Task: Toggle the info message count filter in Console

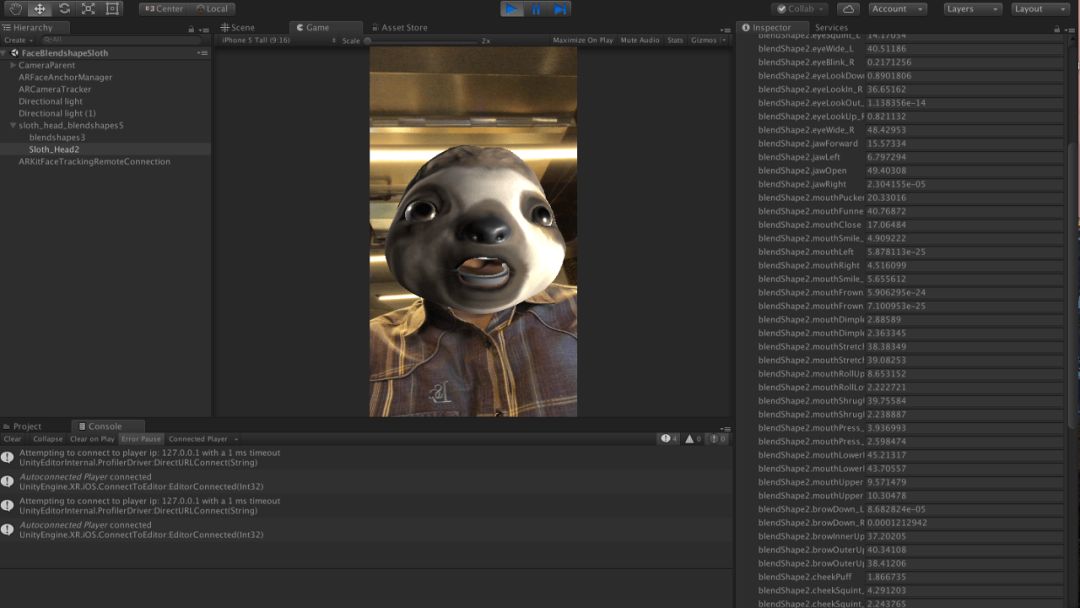Action: [x=669, y=439]
